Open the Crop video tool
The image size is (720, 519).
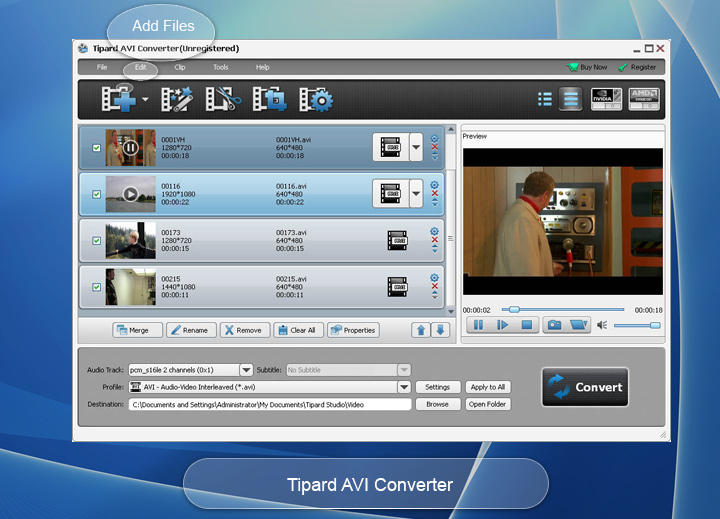[x=270, y=99]
